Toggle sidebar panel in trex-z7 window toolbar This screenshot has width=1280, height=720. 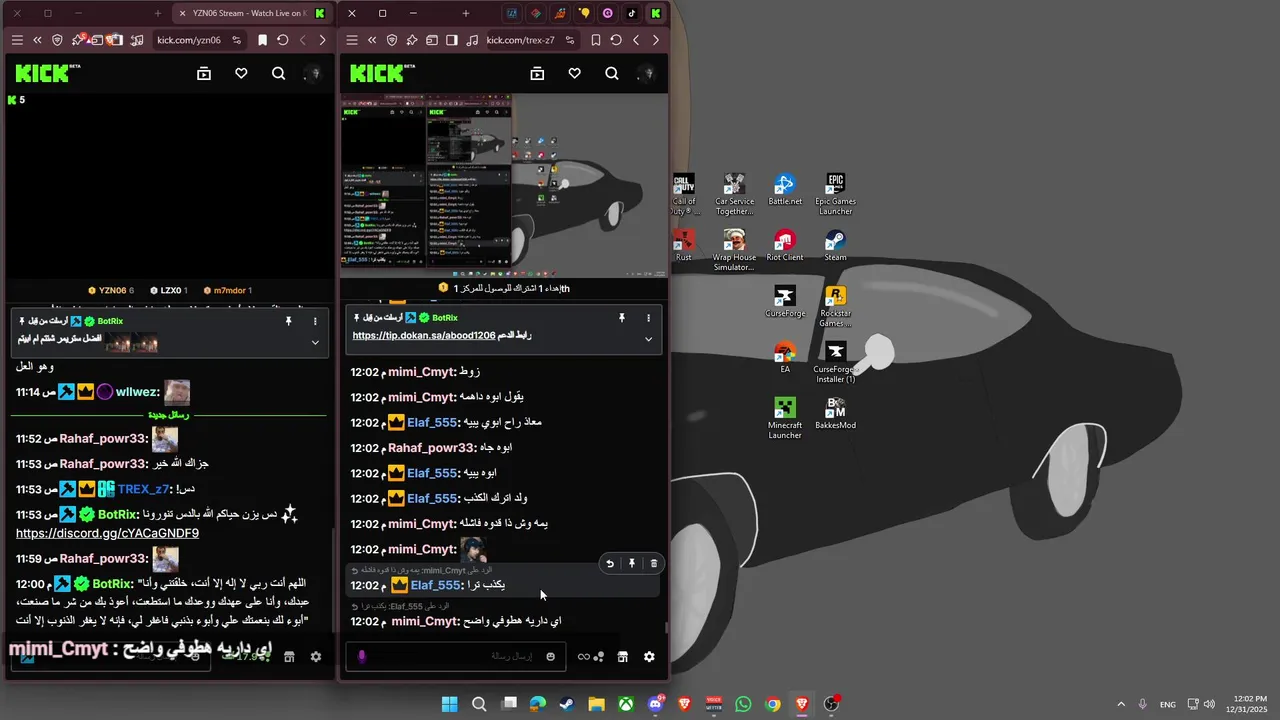coord(452,40)
